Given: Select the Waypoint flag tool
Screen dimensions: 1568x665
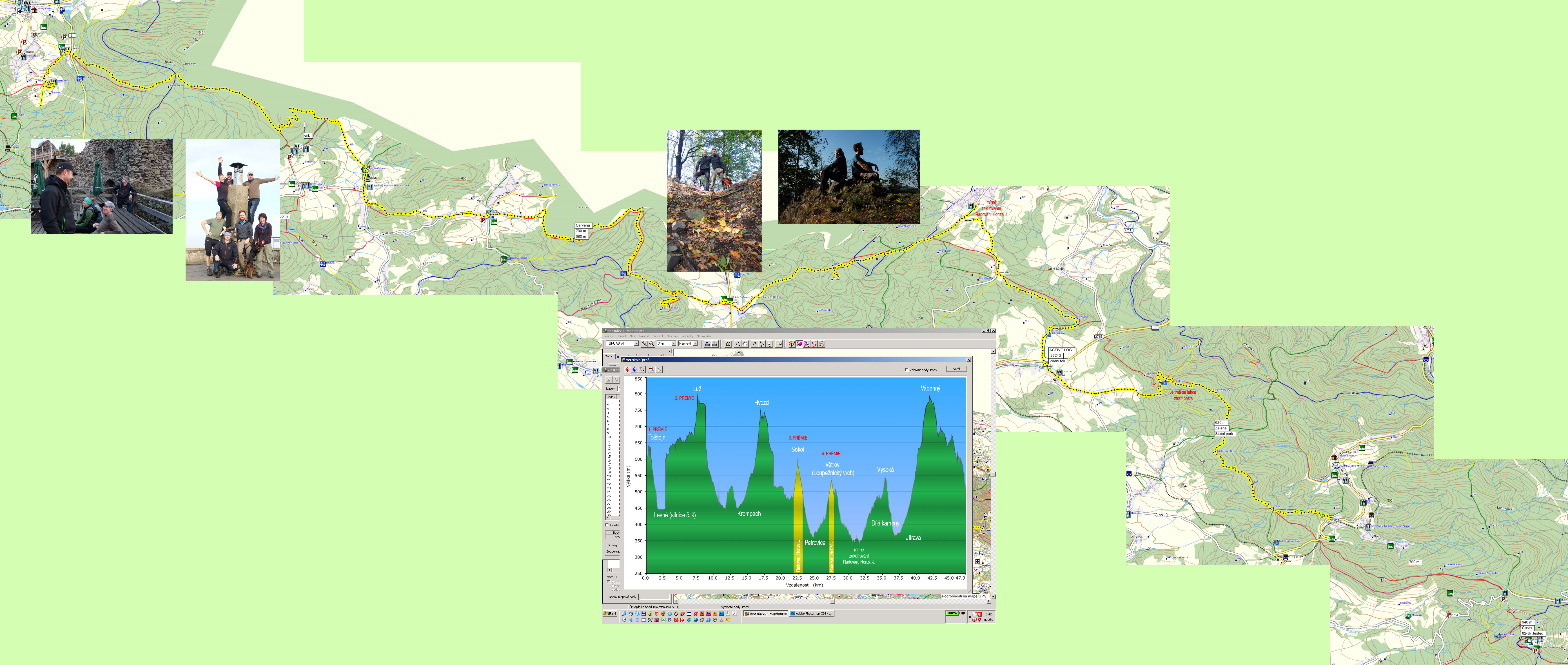Looking at the screenshot, I should (x=755, y=344).
